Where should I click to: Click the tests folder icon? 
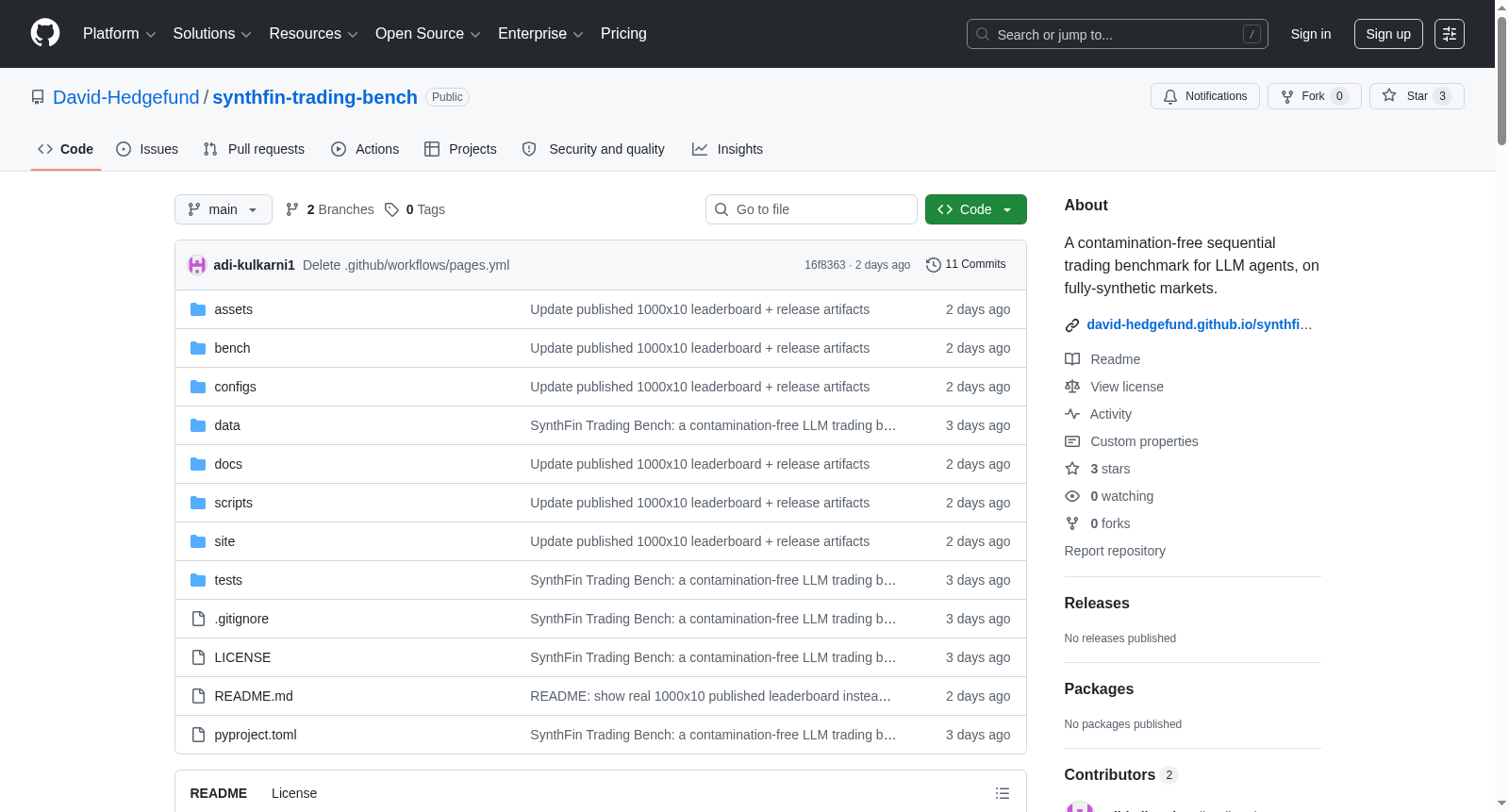[x=198, y=580]
